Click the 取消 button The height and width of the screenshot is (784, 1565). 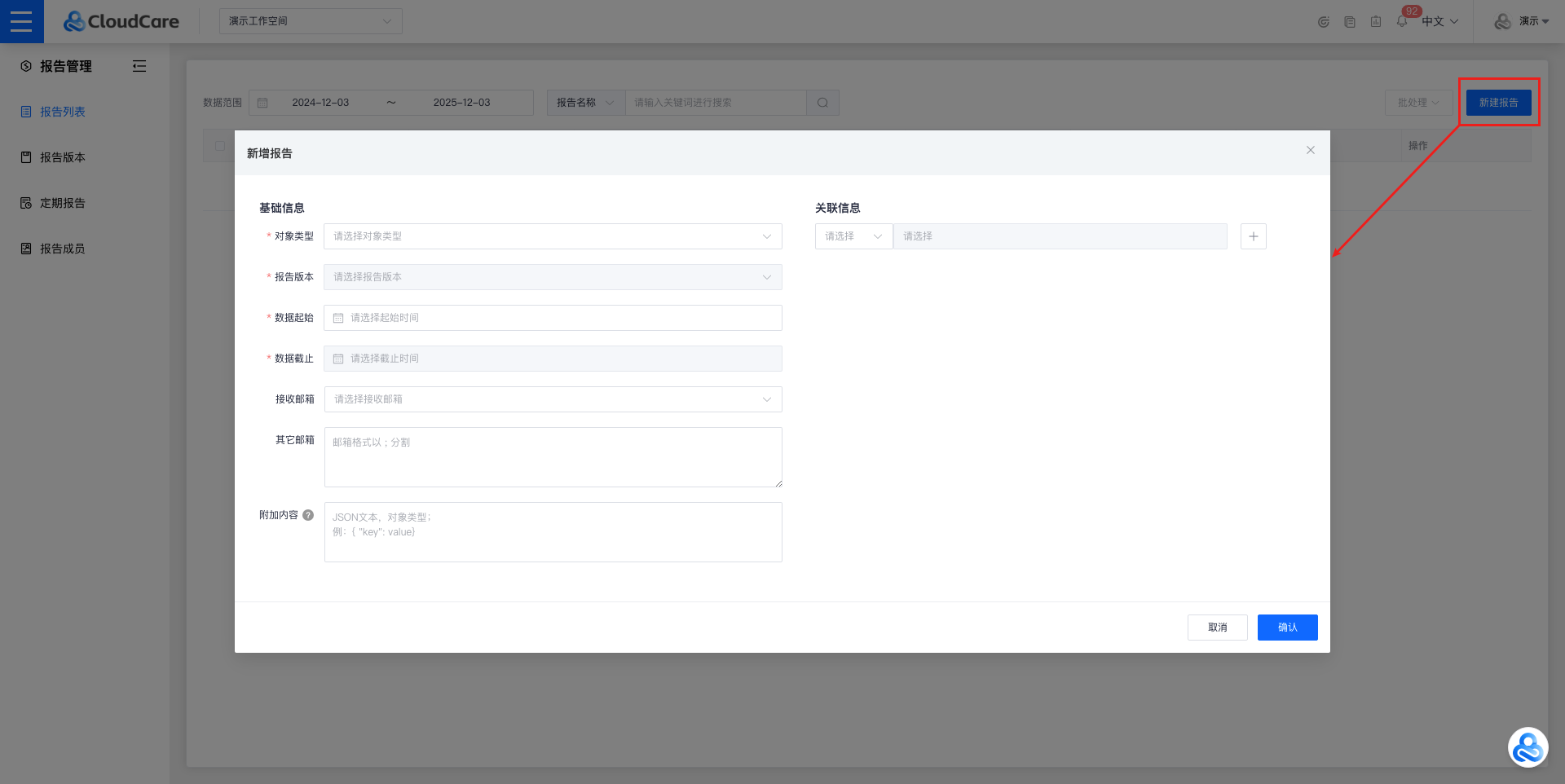coord(1217,628)
